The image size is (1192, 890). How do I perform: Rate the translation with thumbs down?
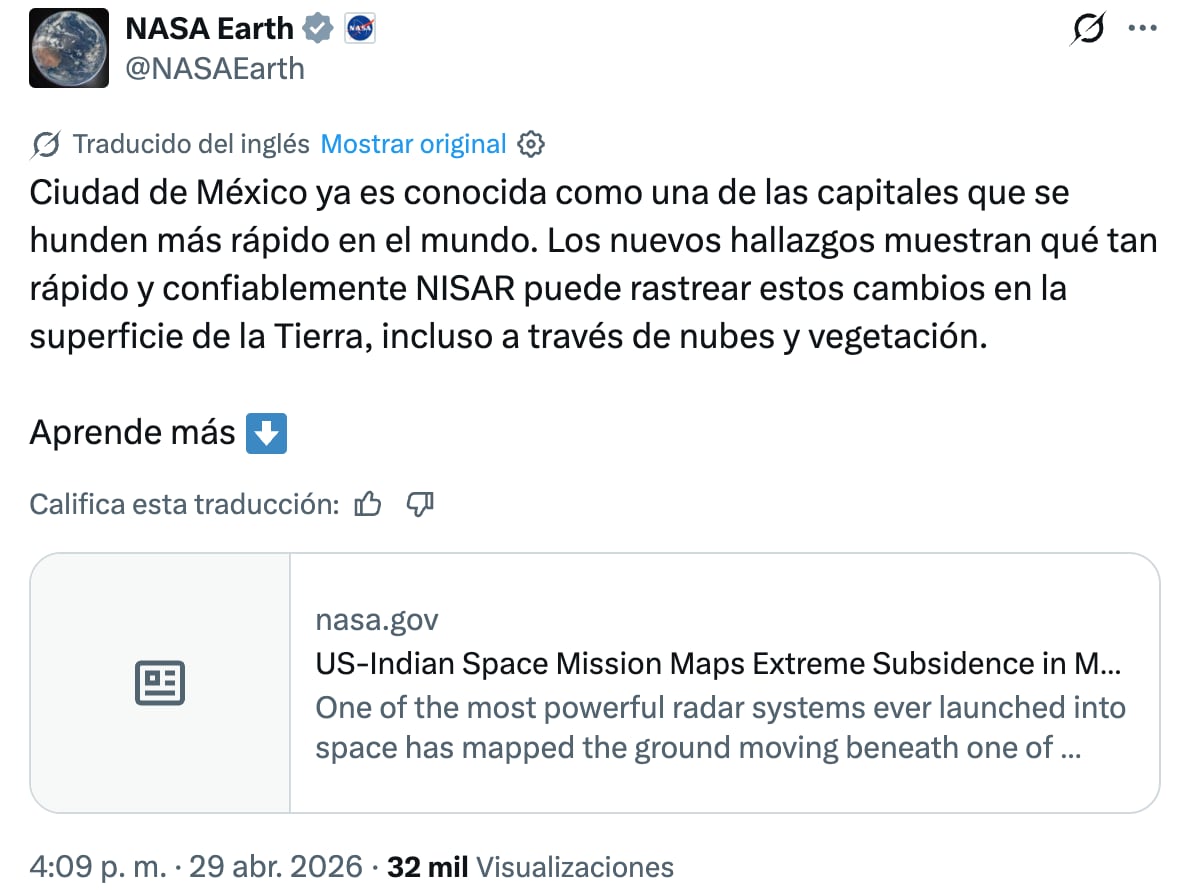[419, 505]
